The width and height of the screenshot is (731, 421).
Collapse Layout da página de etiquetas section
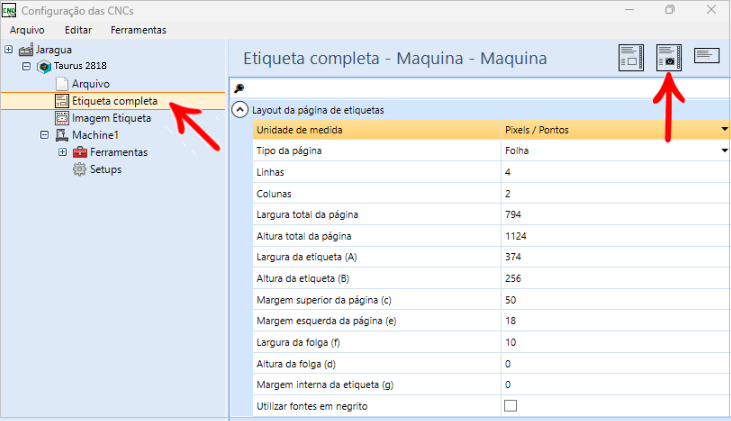240,110
